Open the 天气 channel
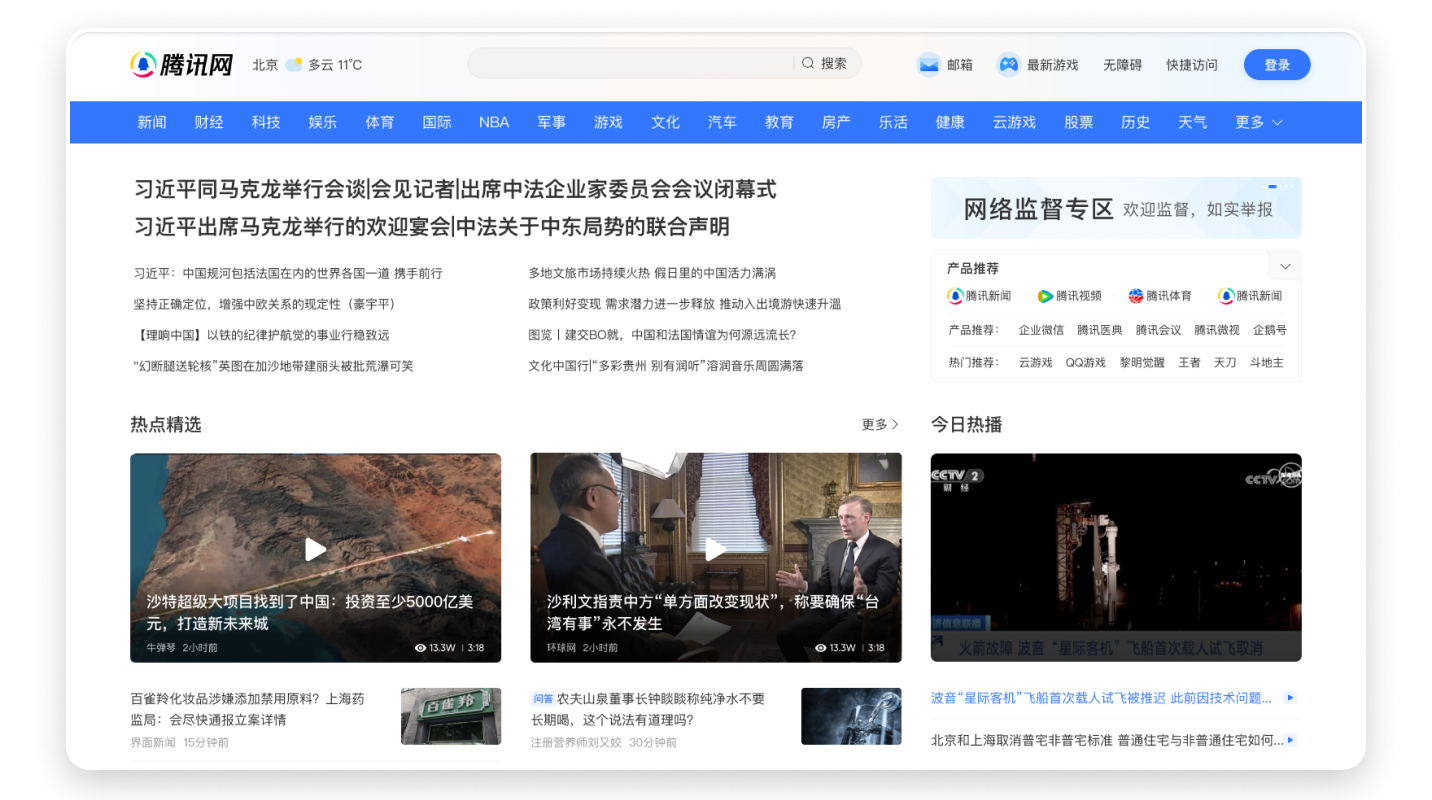This screenshot has width=1432, height=800. click(1193, 122)
